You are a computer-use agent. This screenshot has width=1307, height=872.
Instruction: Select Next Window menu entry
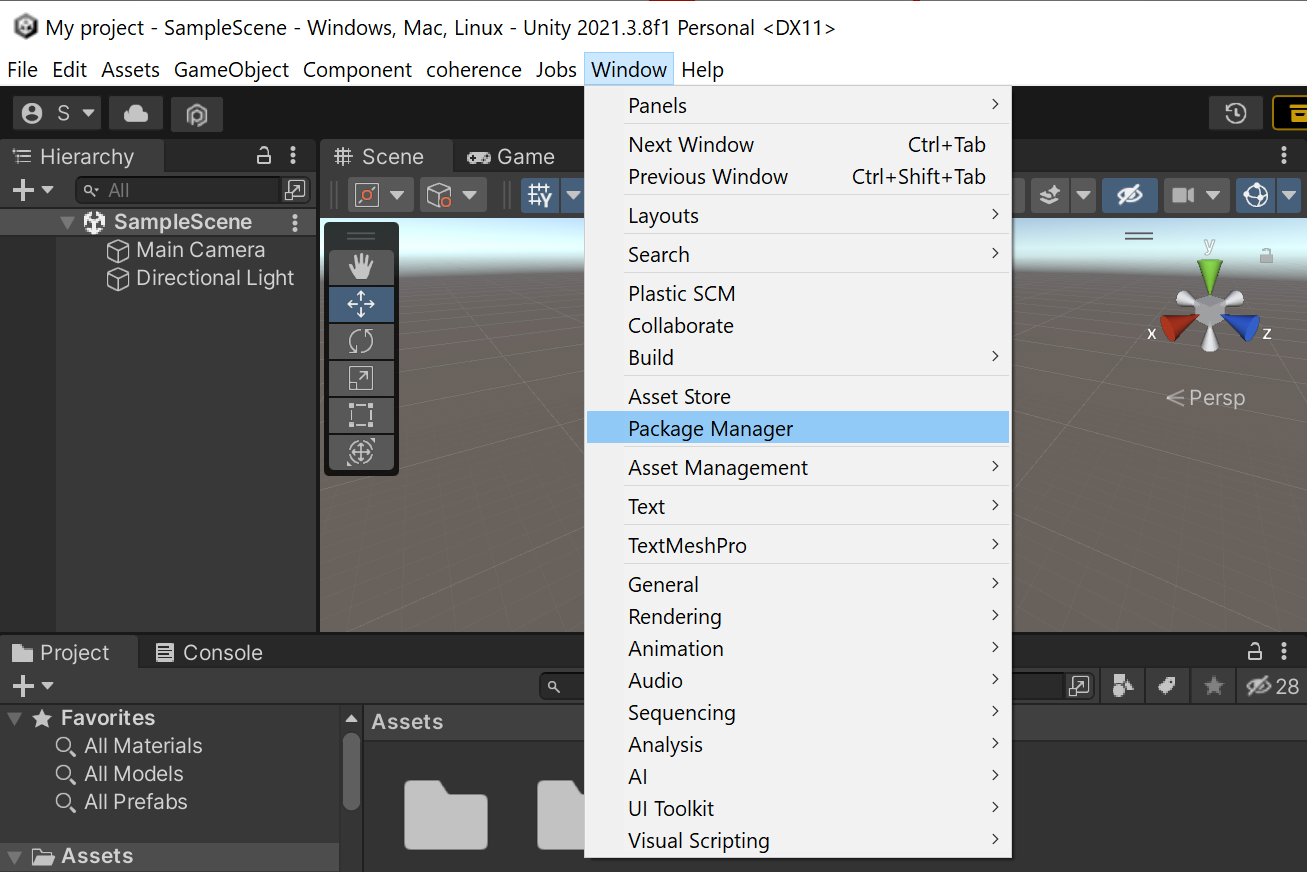point(797,144)
